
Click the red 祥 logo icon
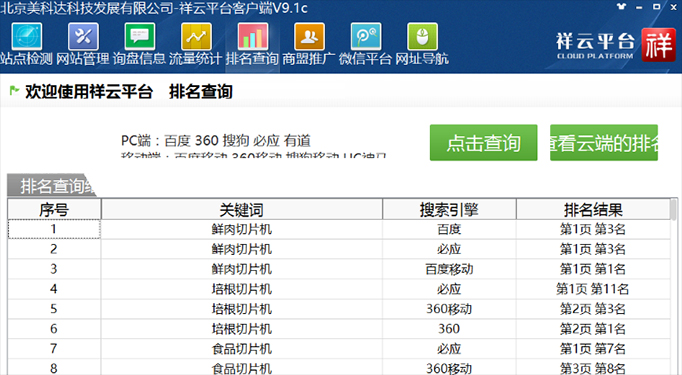pyautogui.click(x=659, y=45)
